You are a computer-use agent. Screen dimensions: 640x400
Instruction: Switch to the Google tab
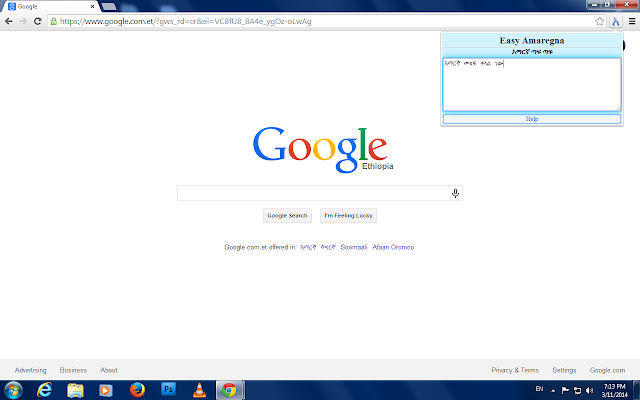pos(49,7)
